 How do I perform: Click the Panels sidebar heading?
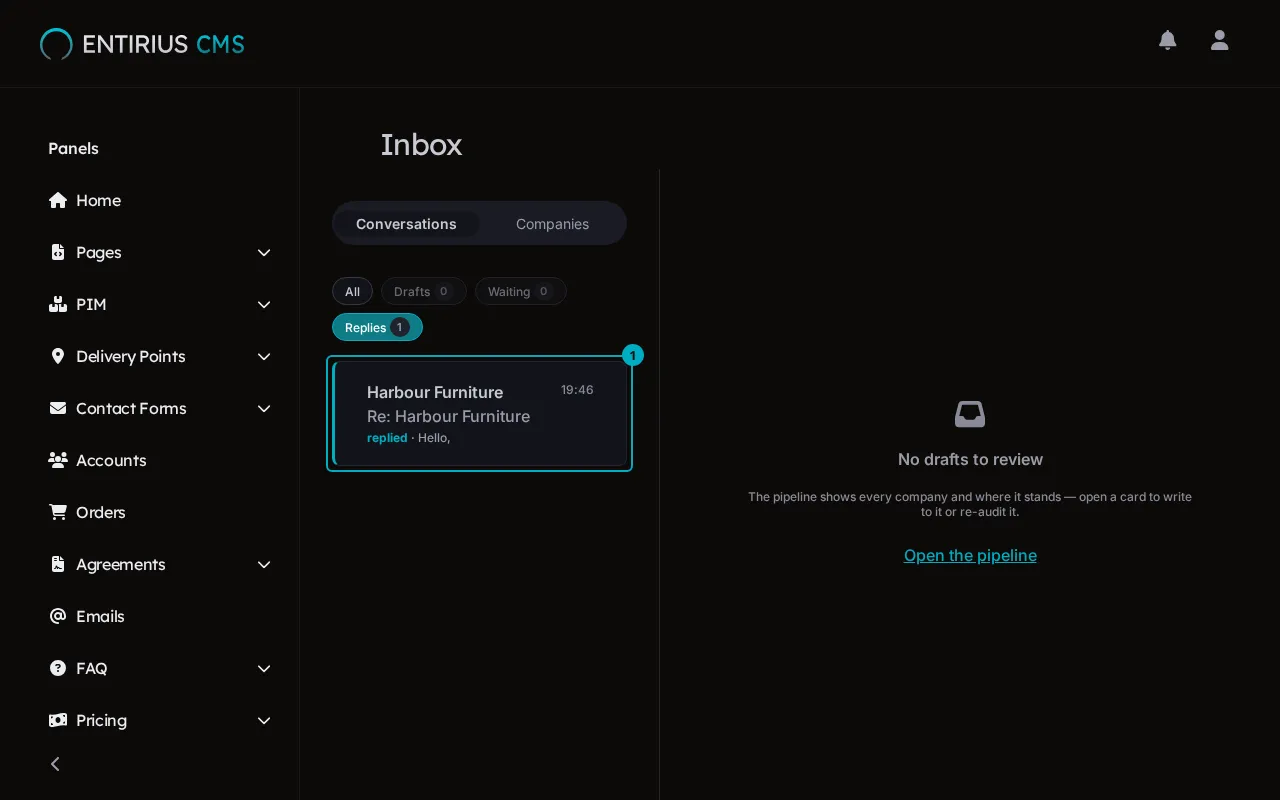pos(73,148)
